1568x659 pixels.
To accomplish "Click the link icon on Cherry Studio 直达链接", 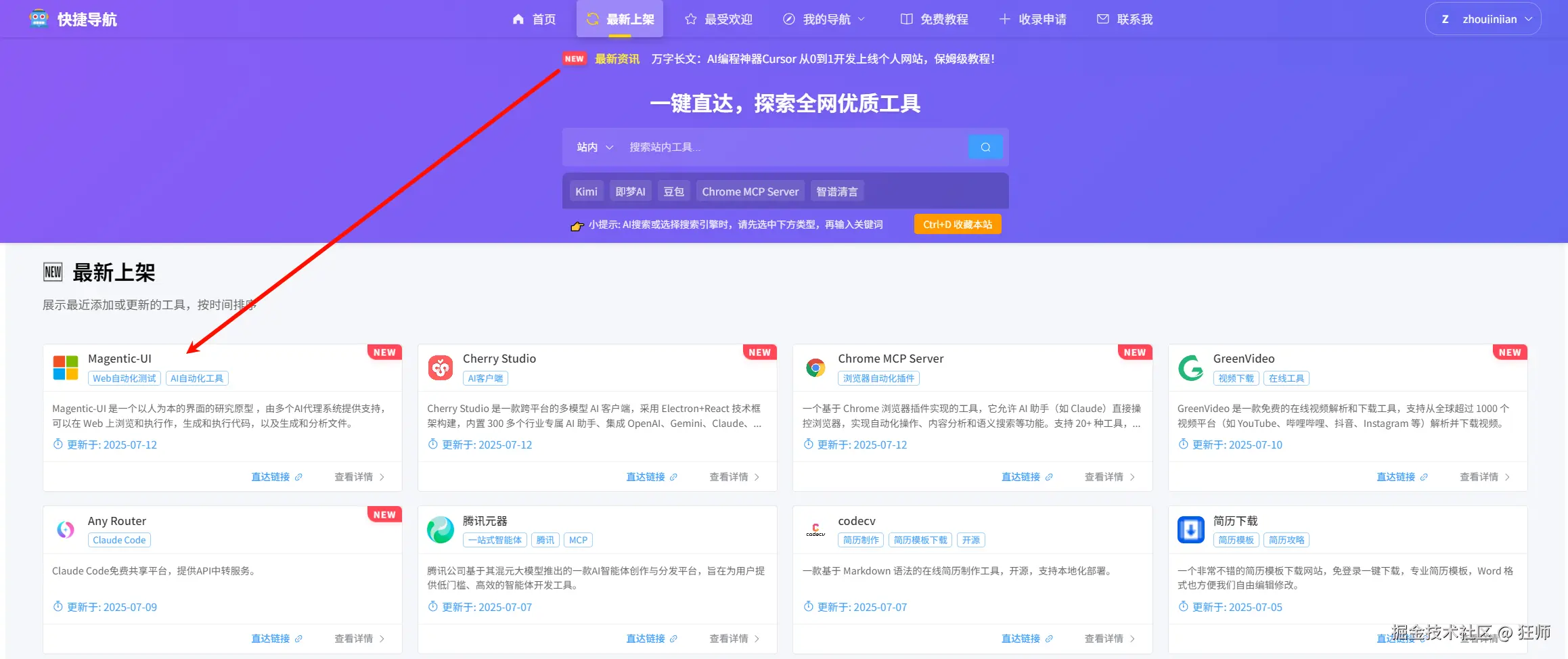I will (x=673, y=477).
